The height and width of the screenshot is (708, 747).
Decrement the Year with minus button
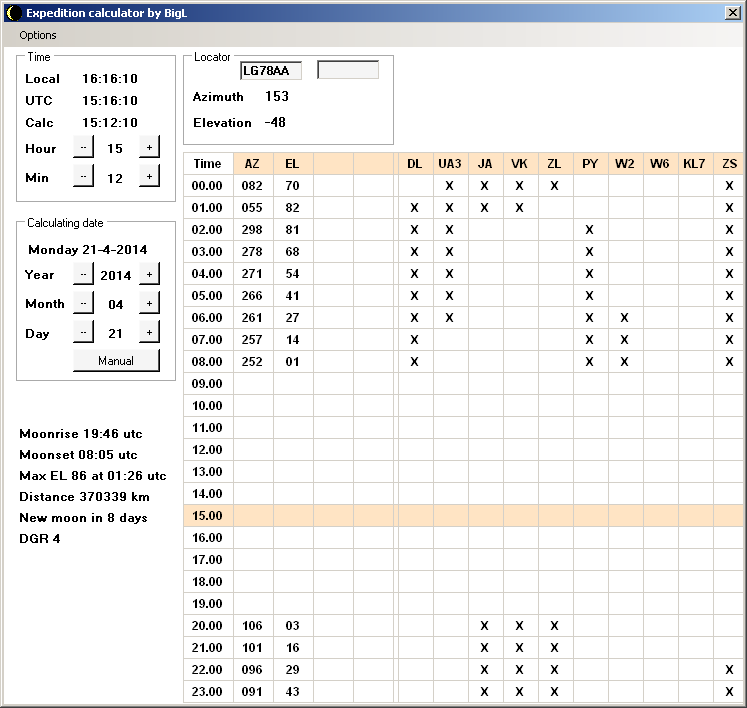(83, 275)
